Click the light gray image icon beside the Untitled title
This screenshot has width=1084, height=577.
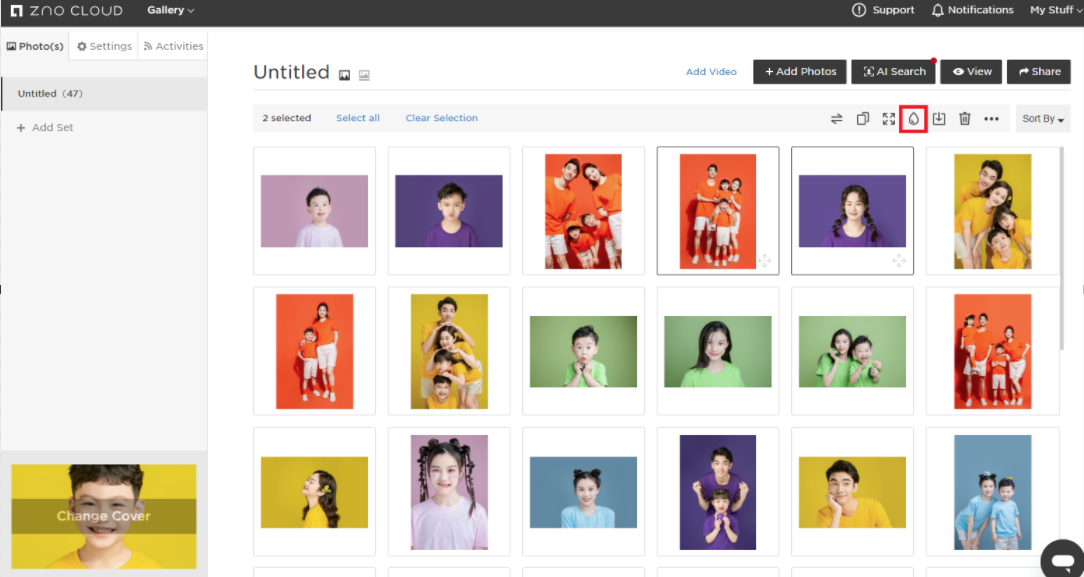(364, 75)
